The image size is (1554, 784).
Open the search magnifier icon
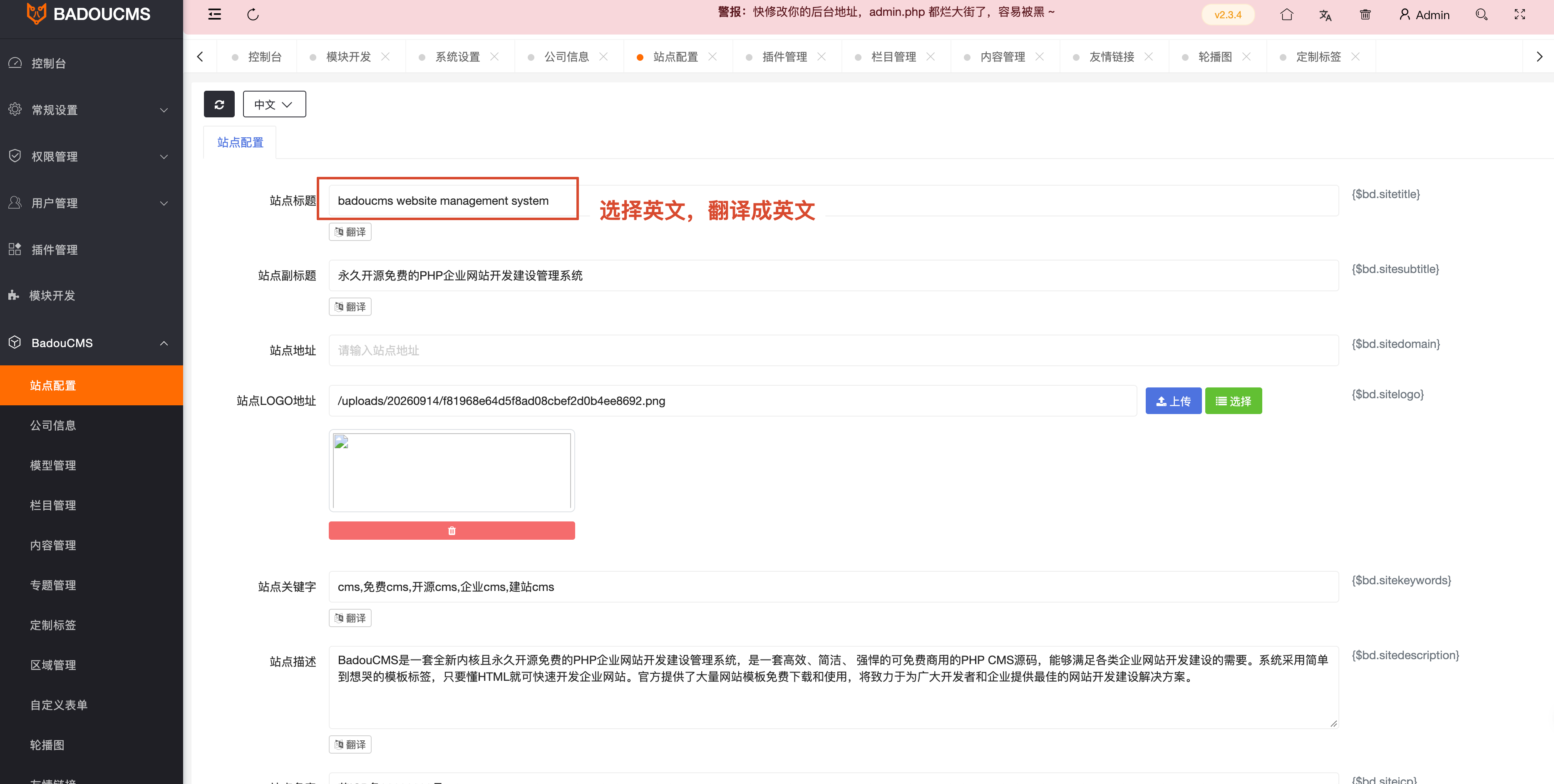[1482, 15]
